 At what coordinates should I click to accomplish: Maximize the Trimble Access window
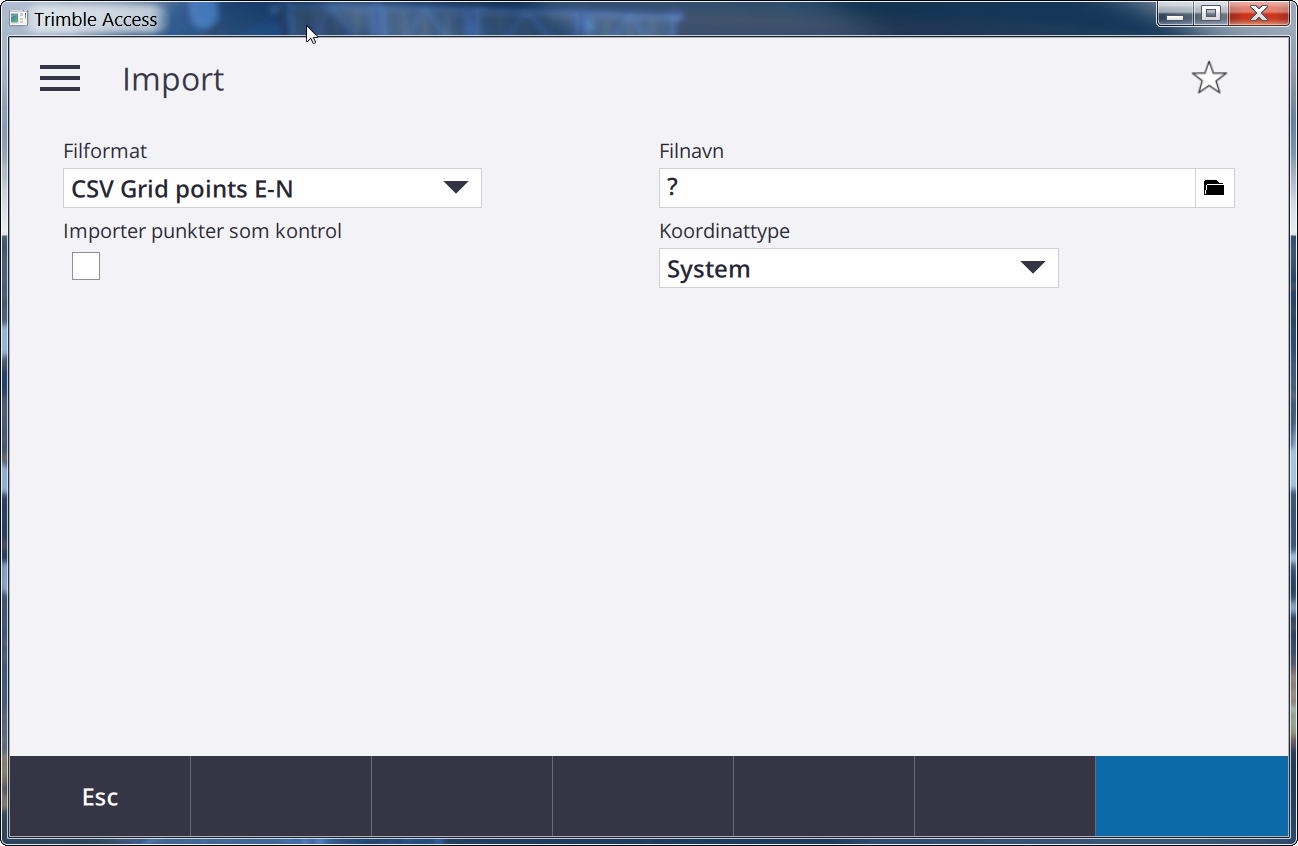coord(1211,14)
